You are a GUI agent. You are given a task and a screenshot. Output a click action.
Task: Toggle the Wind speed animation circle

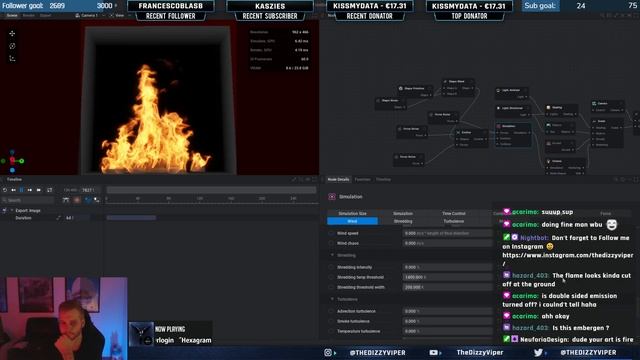pos(331,233)
